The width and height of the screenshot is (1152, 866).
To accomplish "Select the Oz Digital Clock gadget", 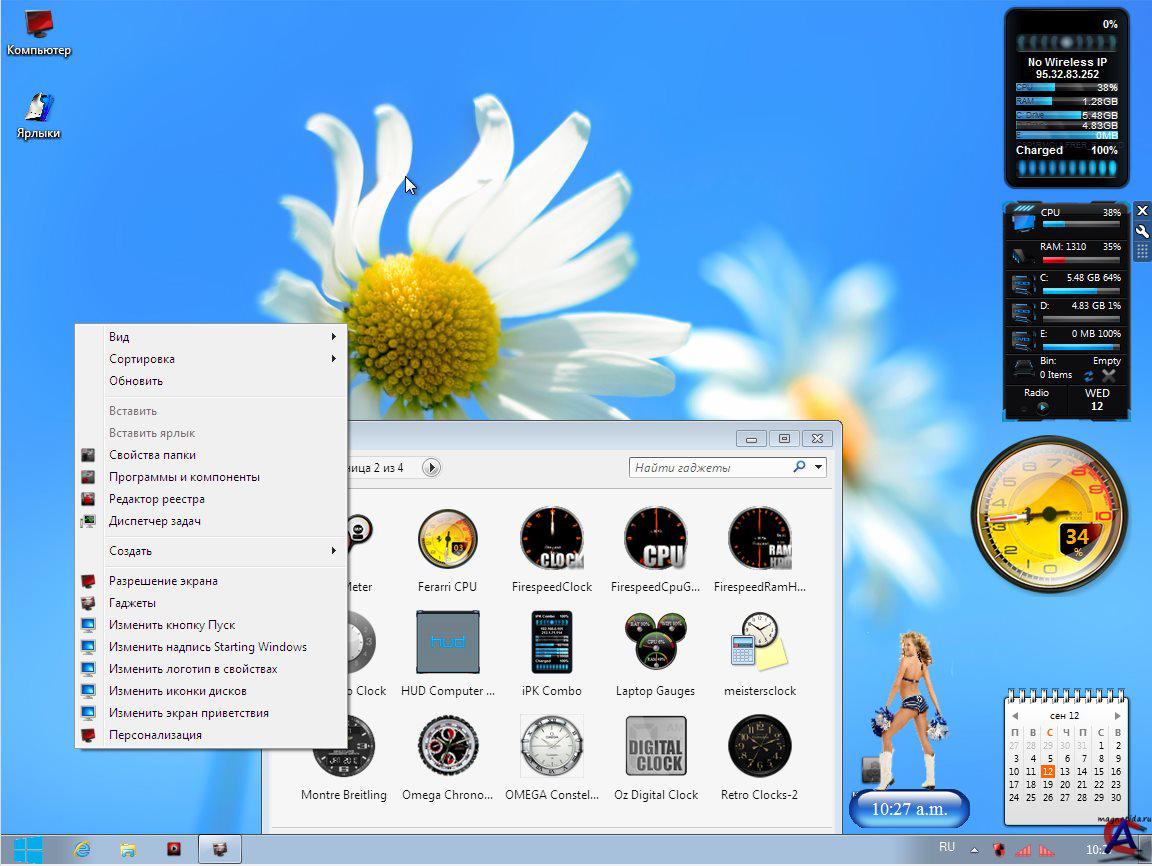I will pyautogui.click(x=655, y=747).
